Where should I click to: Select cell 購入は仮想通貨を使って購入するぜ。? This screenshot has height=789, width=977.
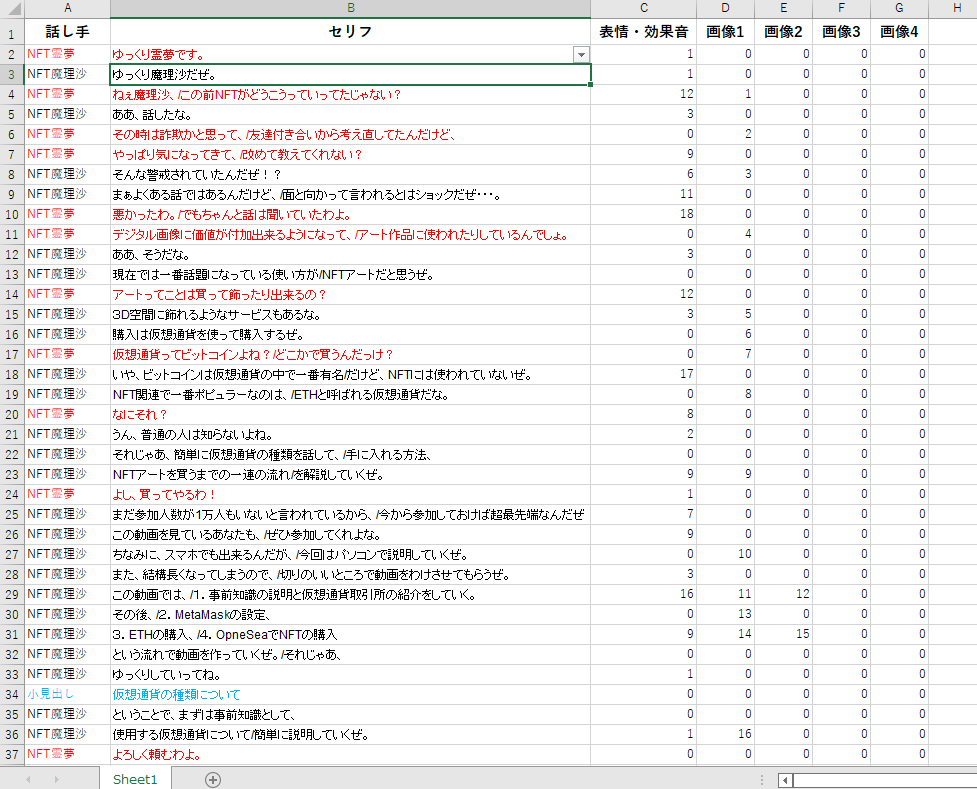351,334
